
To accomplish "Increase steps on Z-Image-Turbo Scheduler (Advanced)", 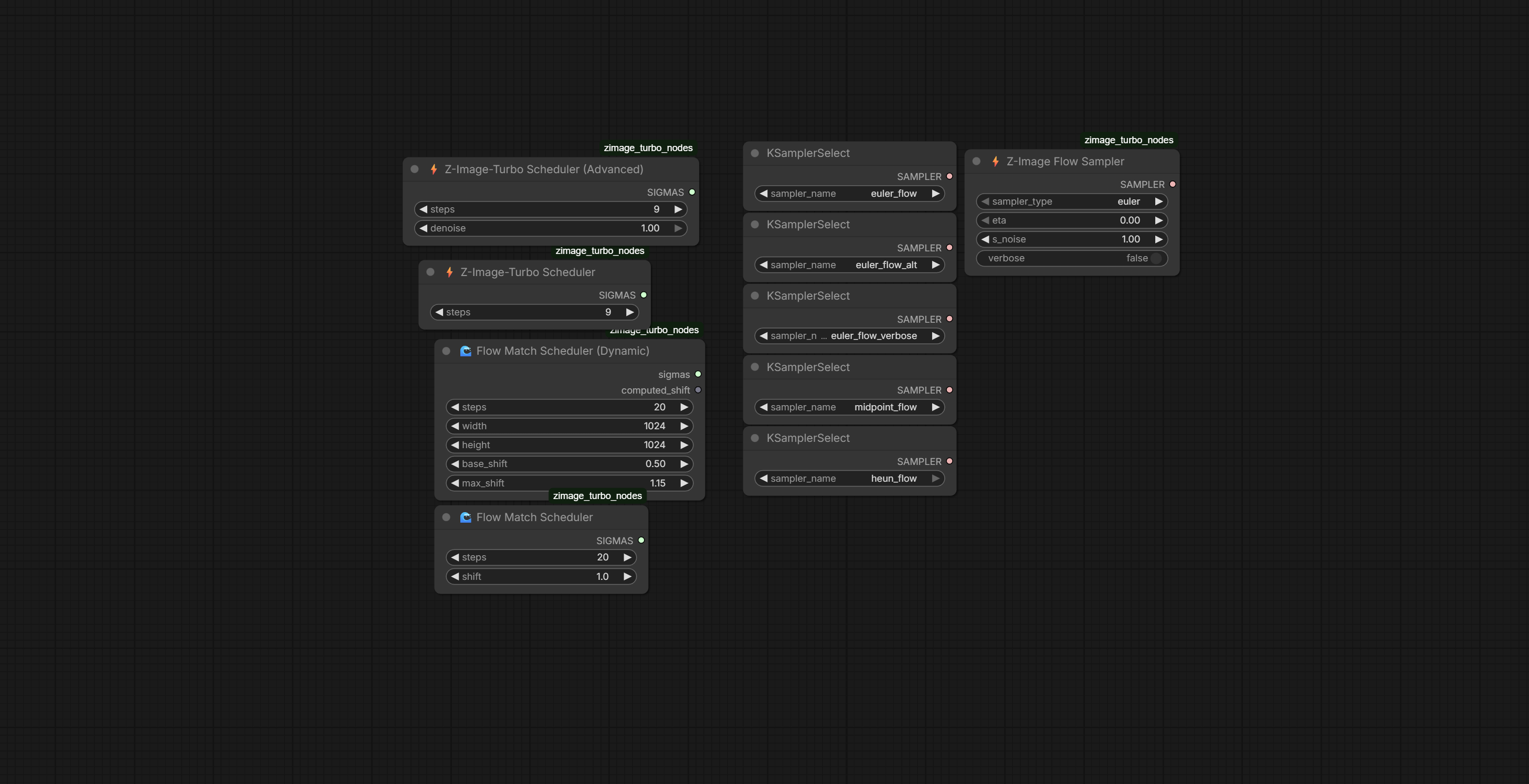I will click(x=679, y=209).
